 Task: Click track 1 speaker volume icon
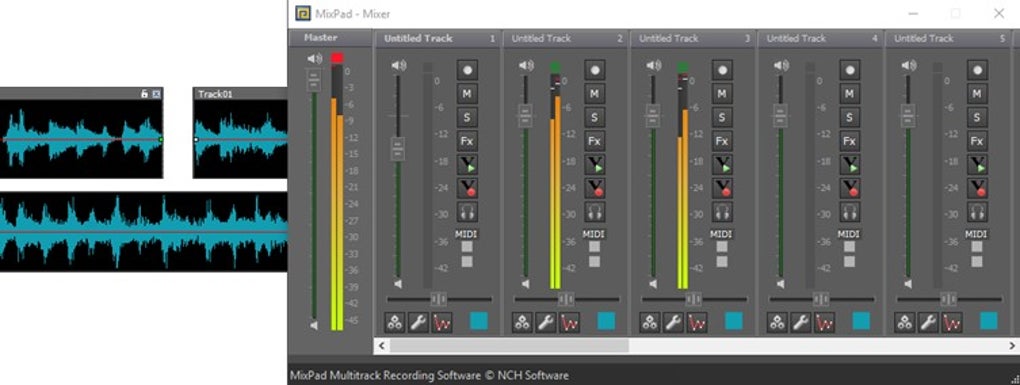[399, 66]
